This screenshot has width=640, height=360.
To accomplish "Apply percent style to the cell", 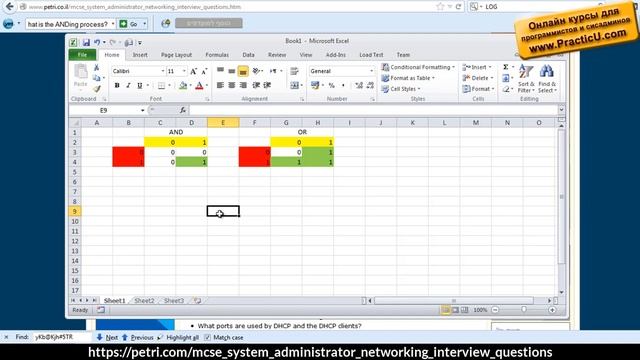I will (331, 85).
